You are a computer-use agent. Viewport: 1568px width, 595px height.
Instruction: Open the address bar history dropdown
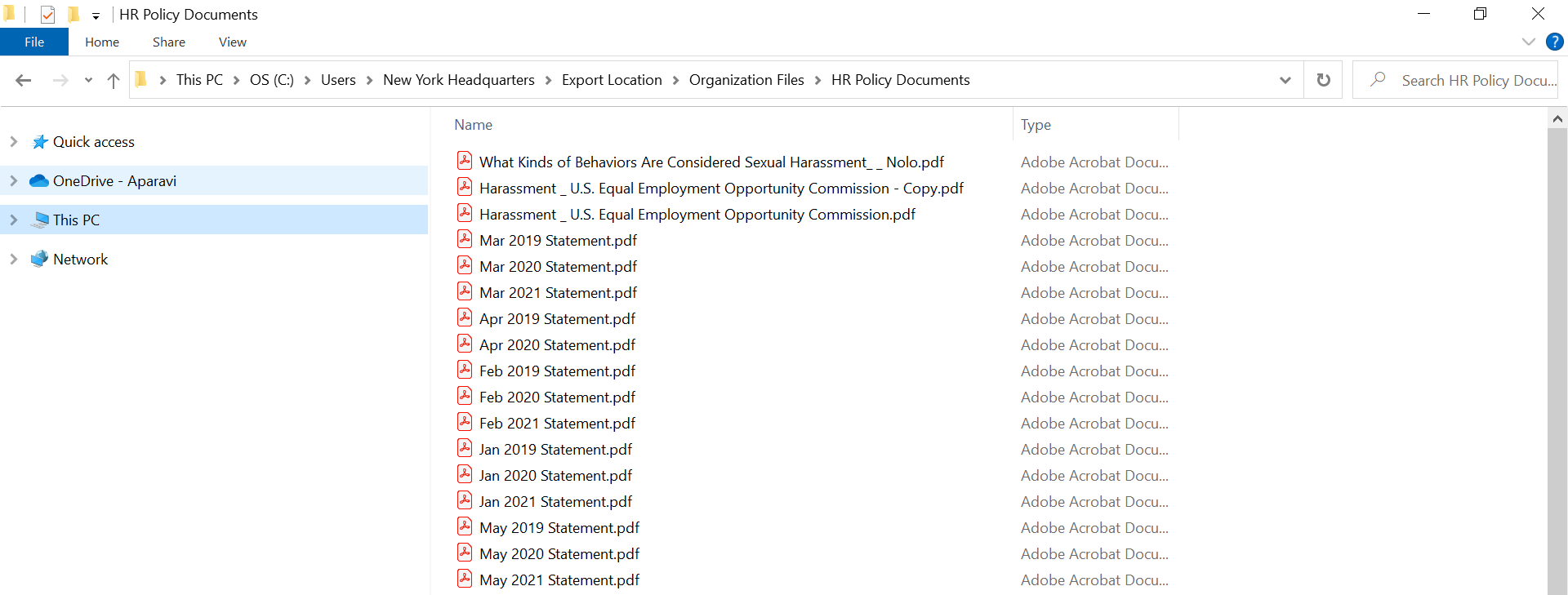point(1285,80)
